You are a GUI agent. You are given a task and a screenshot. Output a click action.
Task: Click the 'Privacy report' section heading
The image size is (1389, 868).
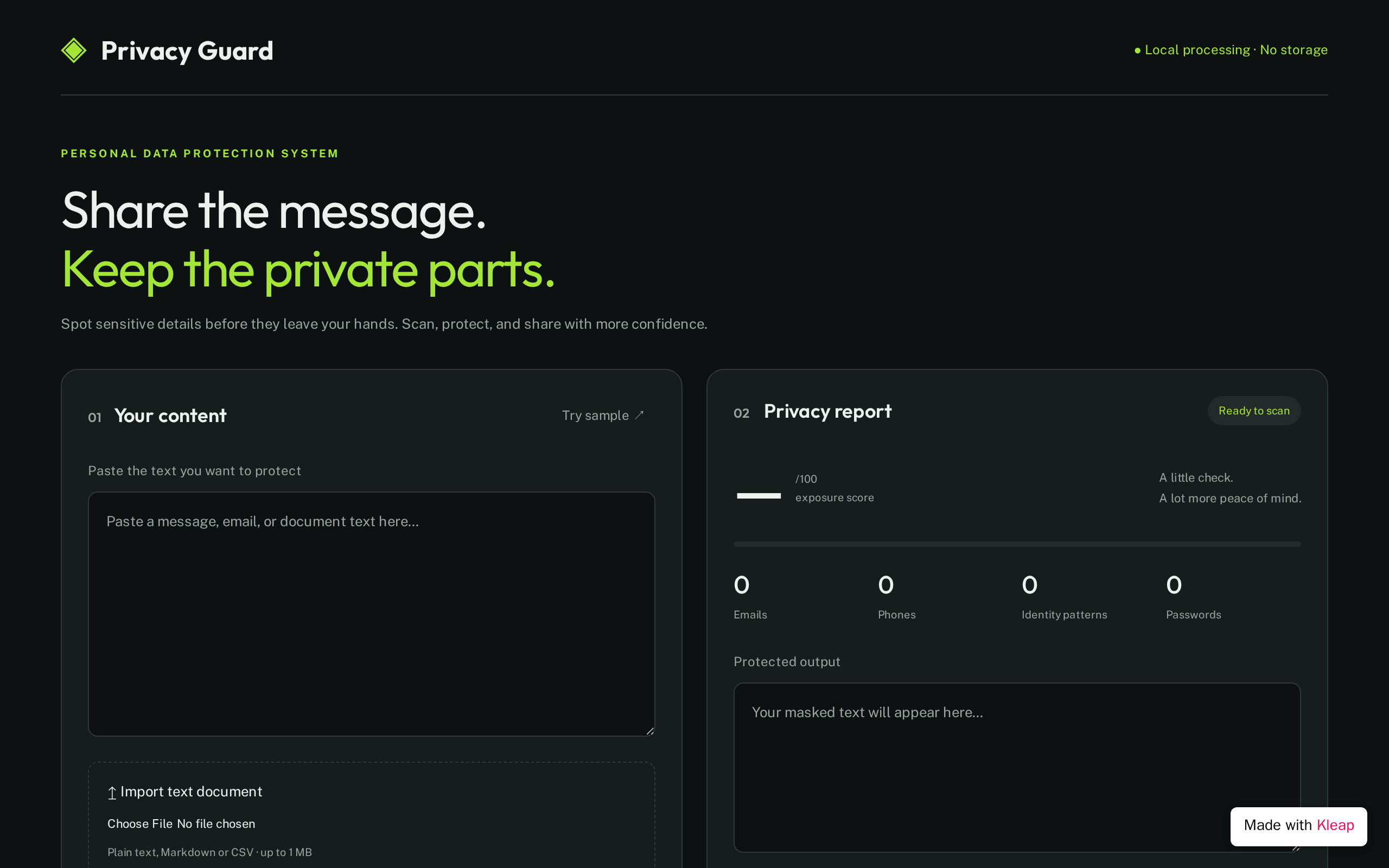coord(827,412)
